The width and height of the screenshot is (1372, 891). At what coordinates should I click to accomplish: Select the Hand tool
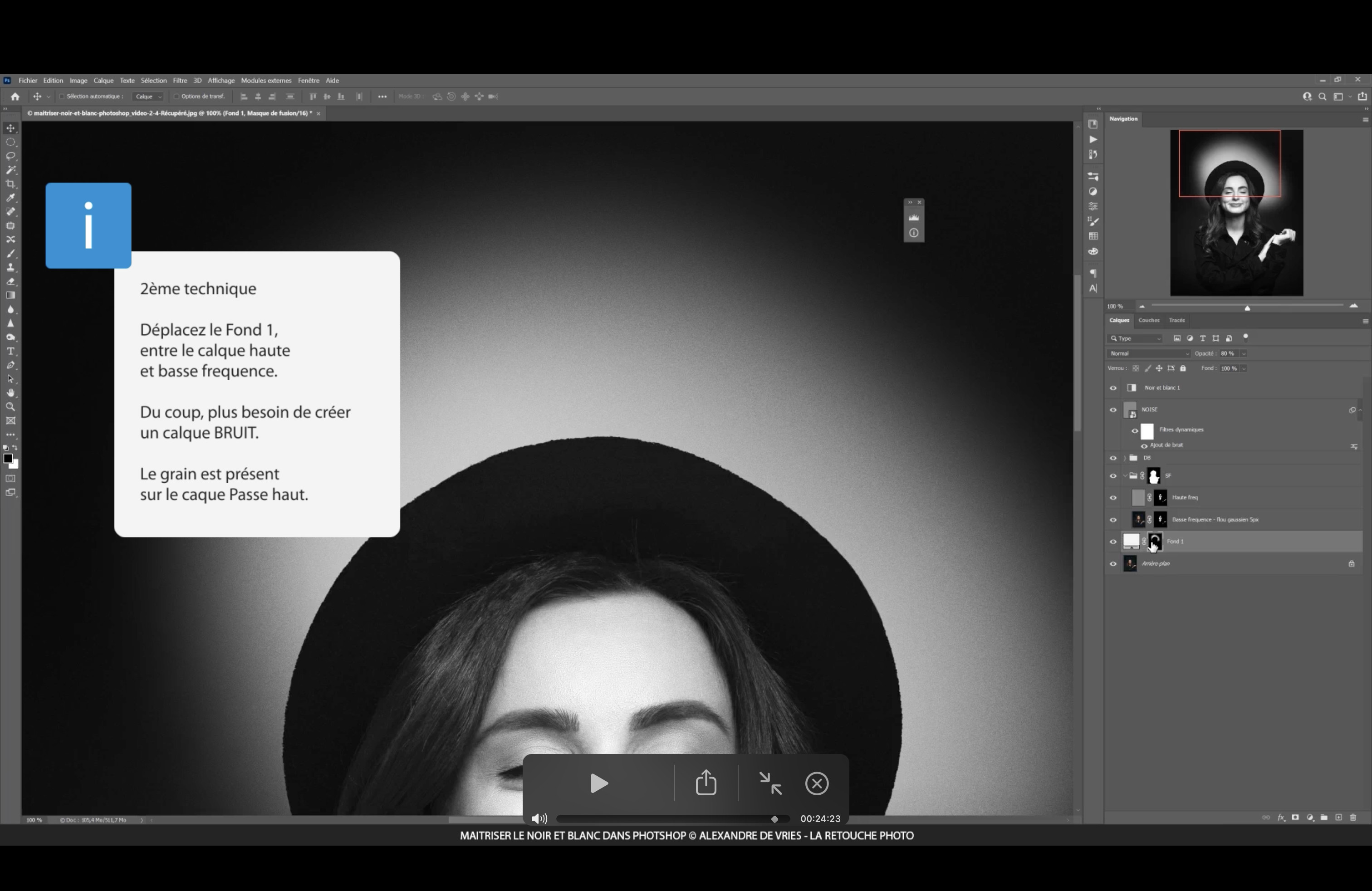[11, 393]
